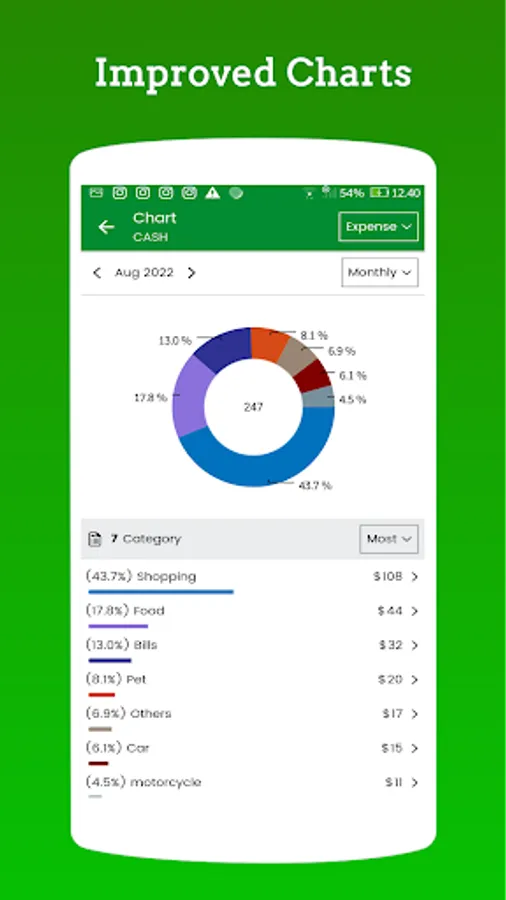
Task: Go back using the arrow icon
Action: pyautogui.click(x=106, y=227)
